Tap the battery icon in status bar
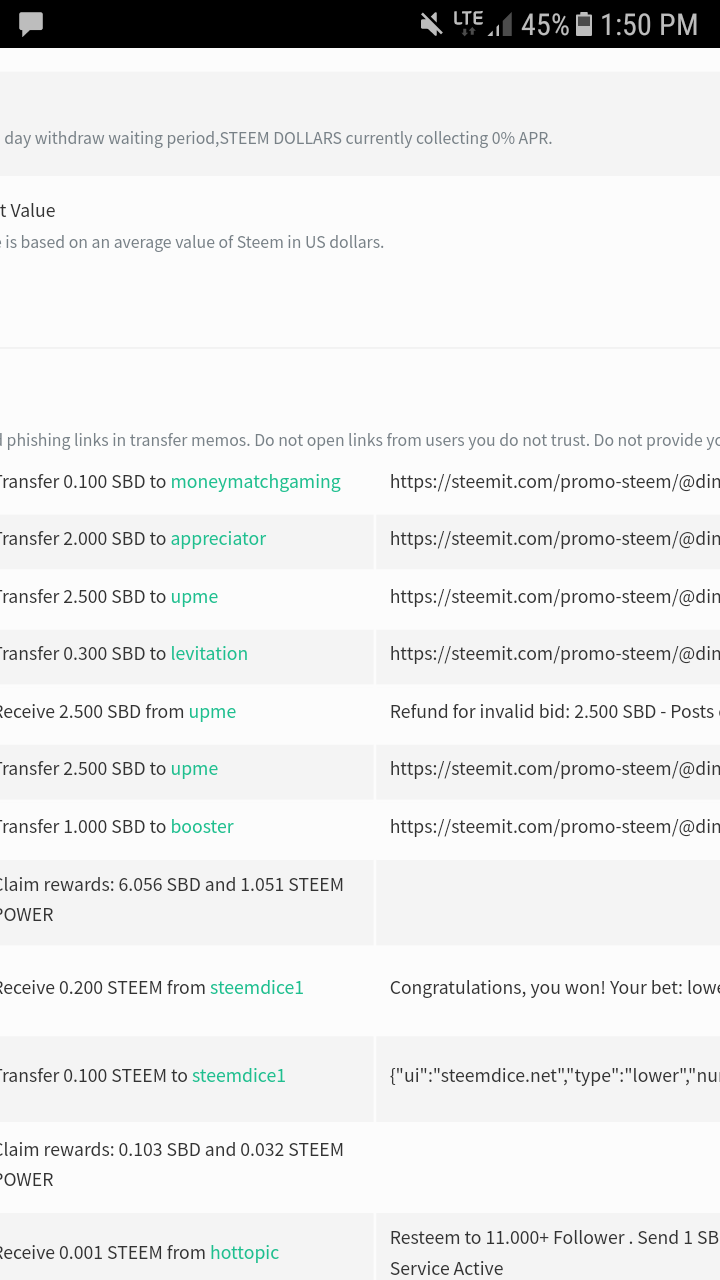Image resolution: width=720 pixels, height=1280 pixels. coord(584,24)
